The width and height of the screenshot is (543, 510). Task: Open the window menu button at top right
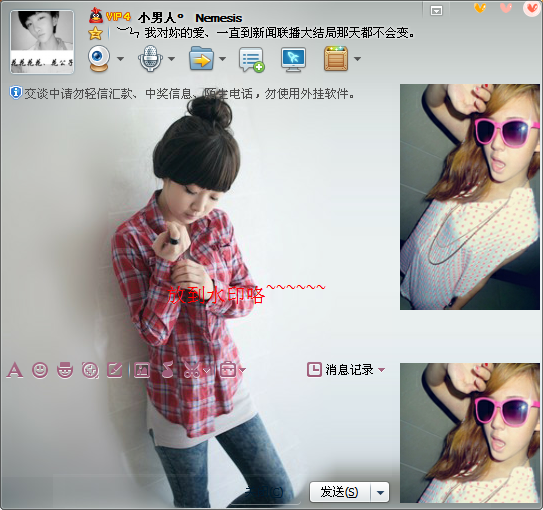tap(436, 11)
